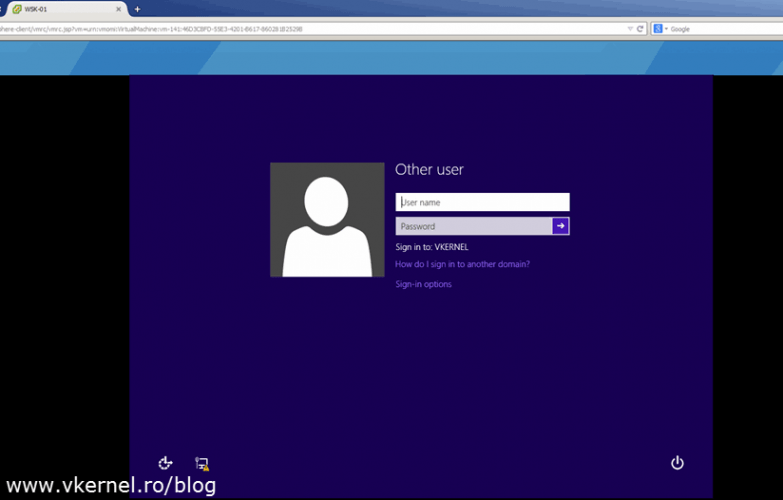Click the browser address bar URL
783x500 pixels.
pyautogui.click(x=151, y=29)
